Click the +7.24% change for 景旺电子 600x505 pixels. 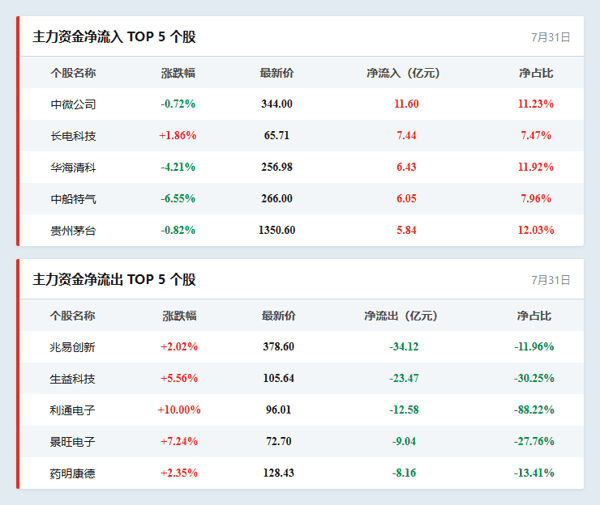click(179, 441)
